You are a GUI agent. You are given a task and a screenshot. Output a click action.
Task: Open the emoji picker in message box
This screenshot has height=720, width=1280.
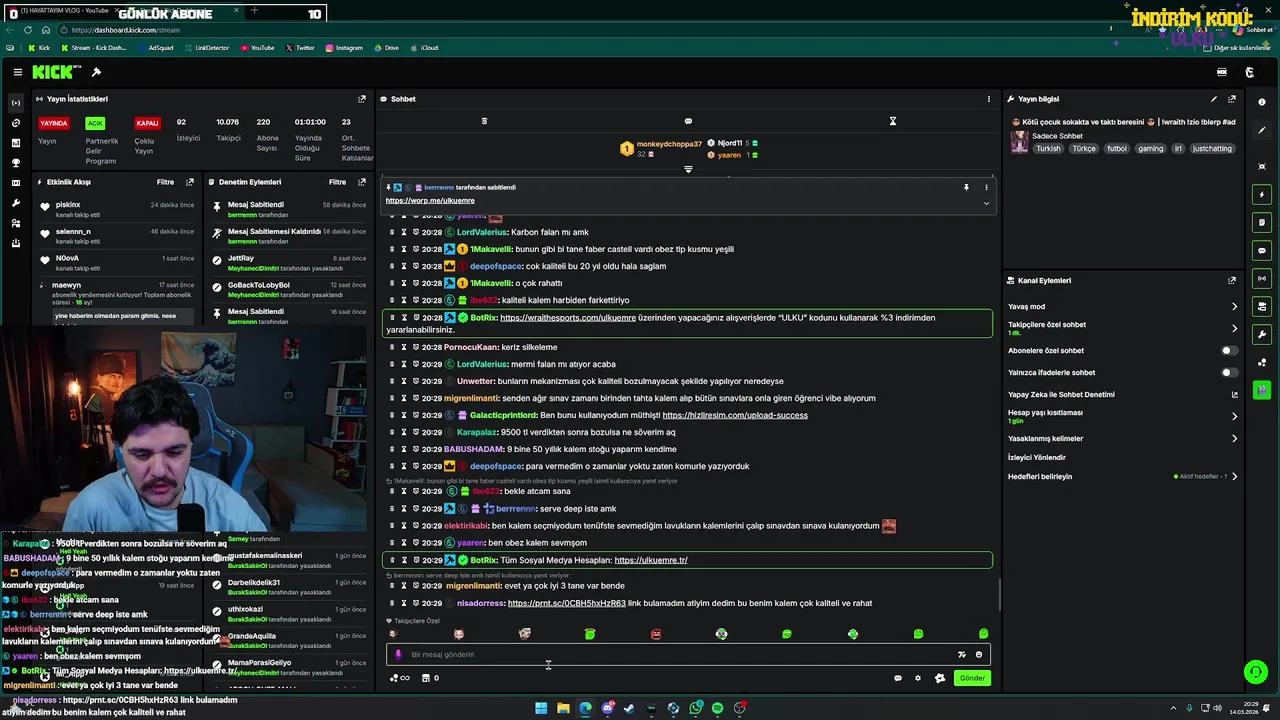click(x=979, y=655)
